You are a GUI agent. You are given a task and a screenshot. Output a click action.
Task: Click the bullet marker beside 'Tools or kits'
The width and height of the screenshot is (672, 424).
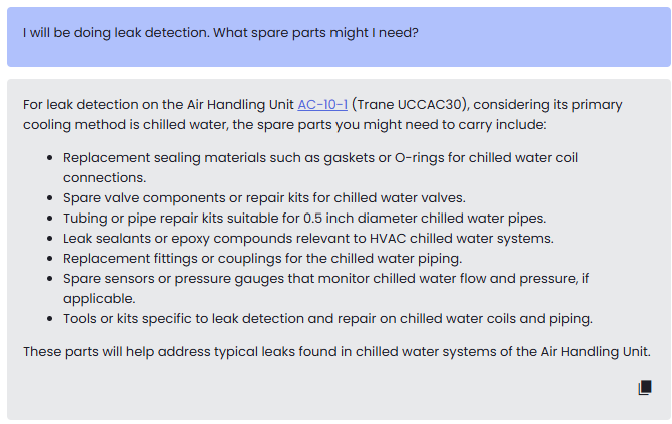pos(50,320)
